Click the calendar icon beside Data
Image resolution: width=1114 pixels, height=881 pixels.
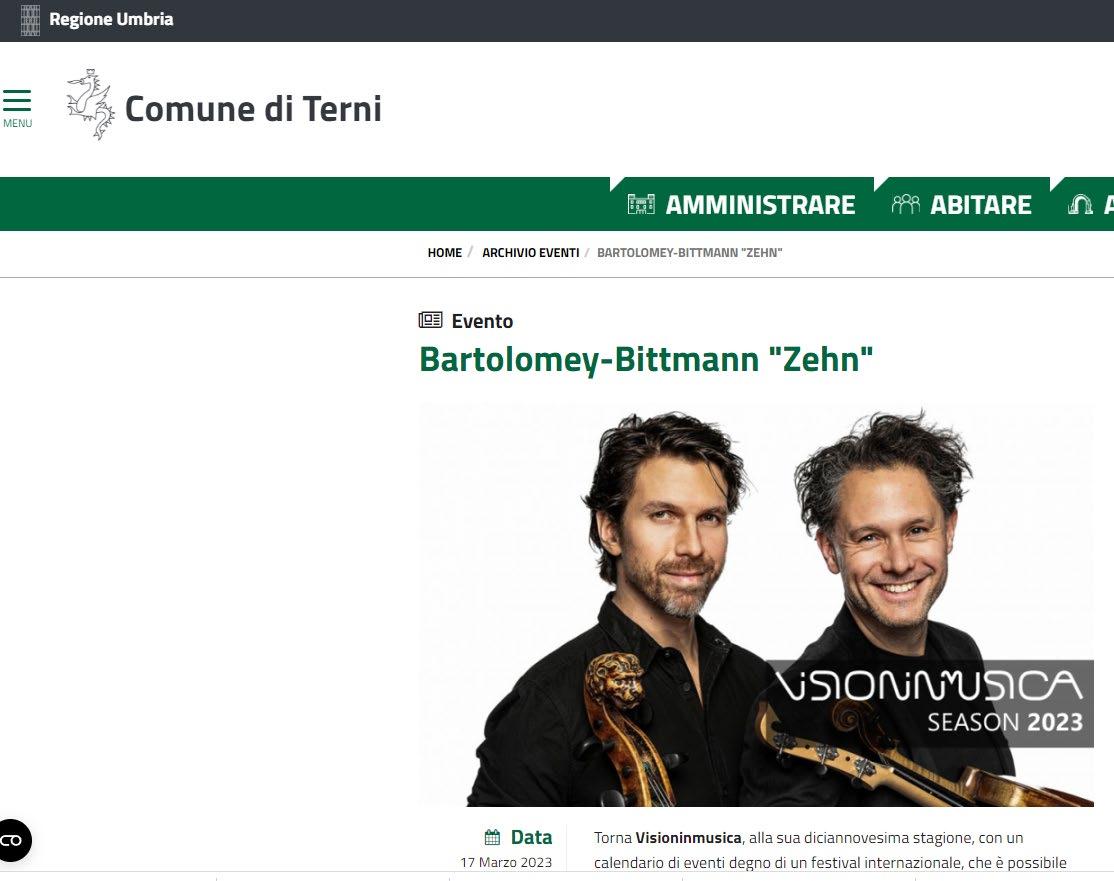pos(492,838)
